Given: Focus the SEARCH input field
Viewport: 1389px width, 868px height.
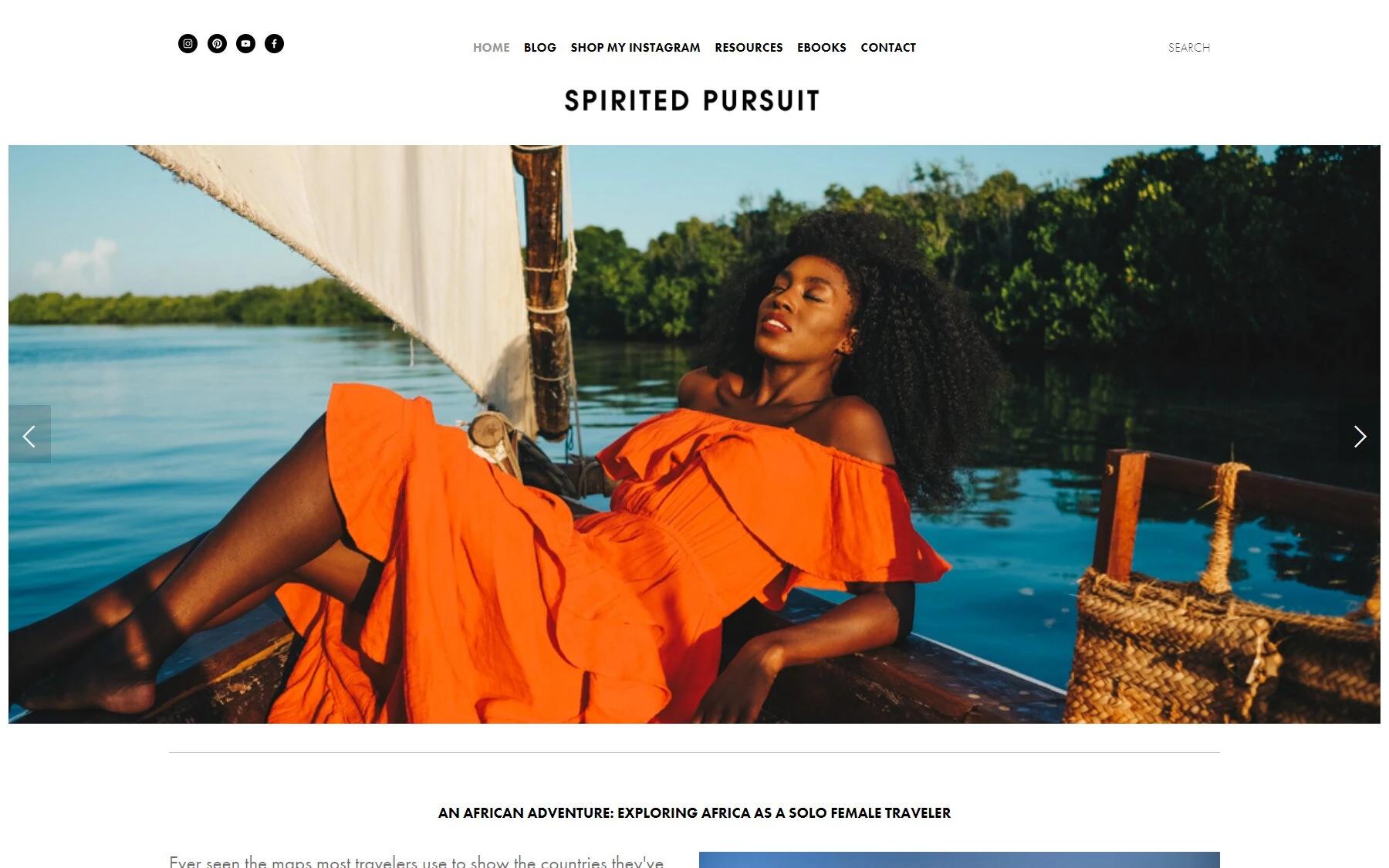Looking at the screenshot, I should click(1188, 47).
